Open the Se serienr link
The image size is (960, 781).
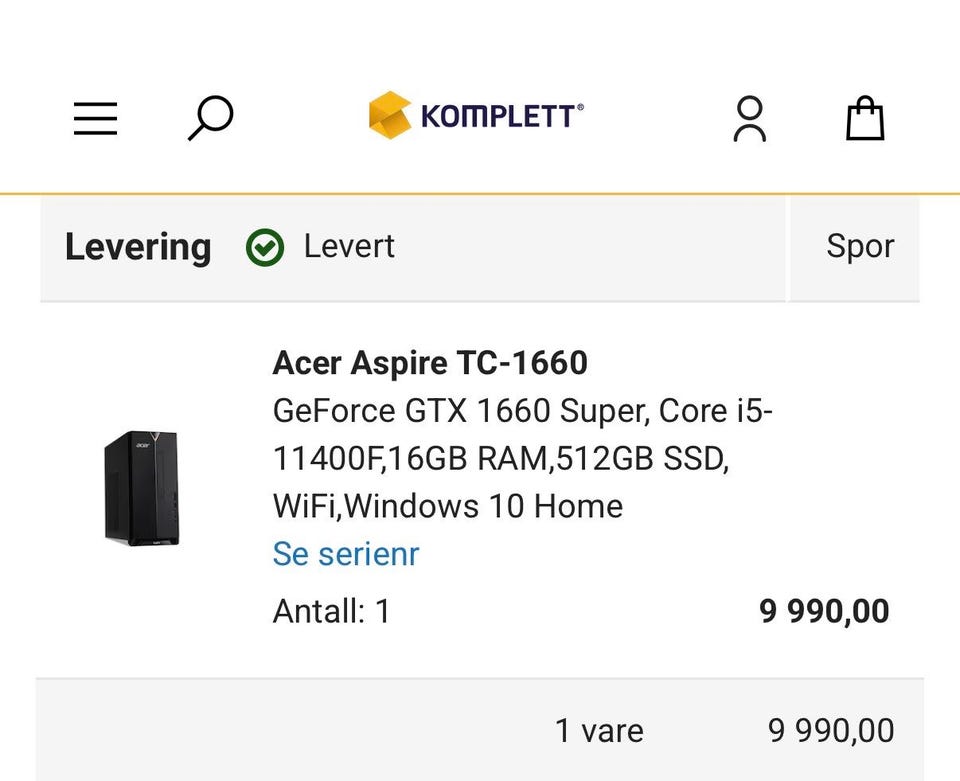(x=345, y=554)
